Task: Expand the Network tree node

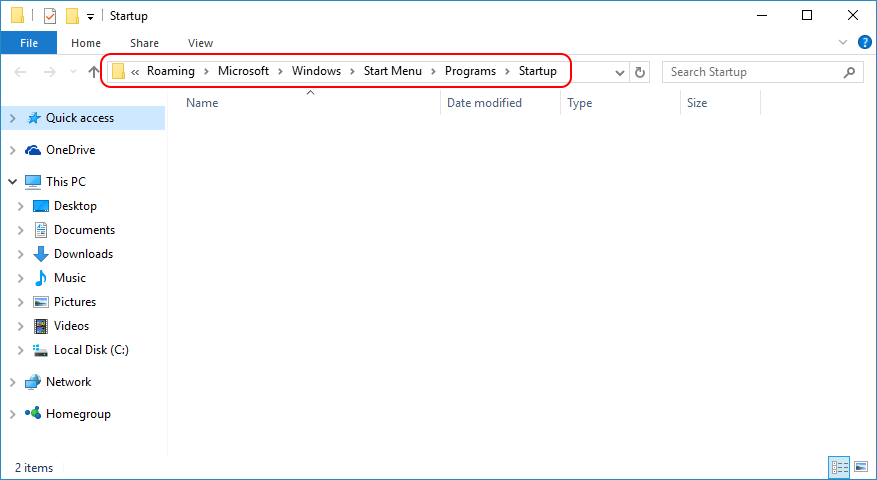Action: [x=12, y=382]
